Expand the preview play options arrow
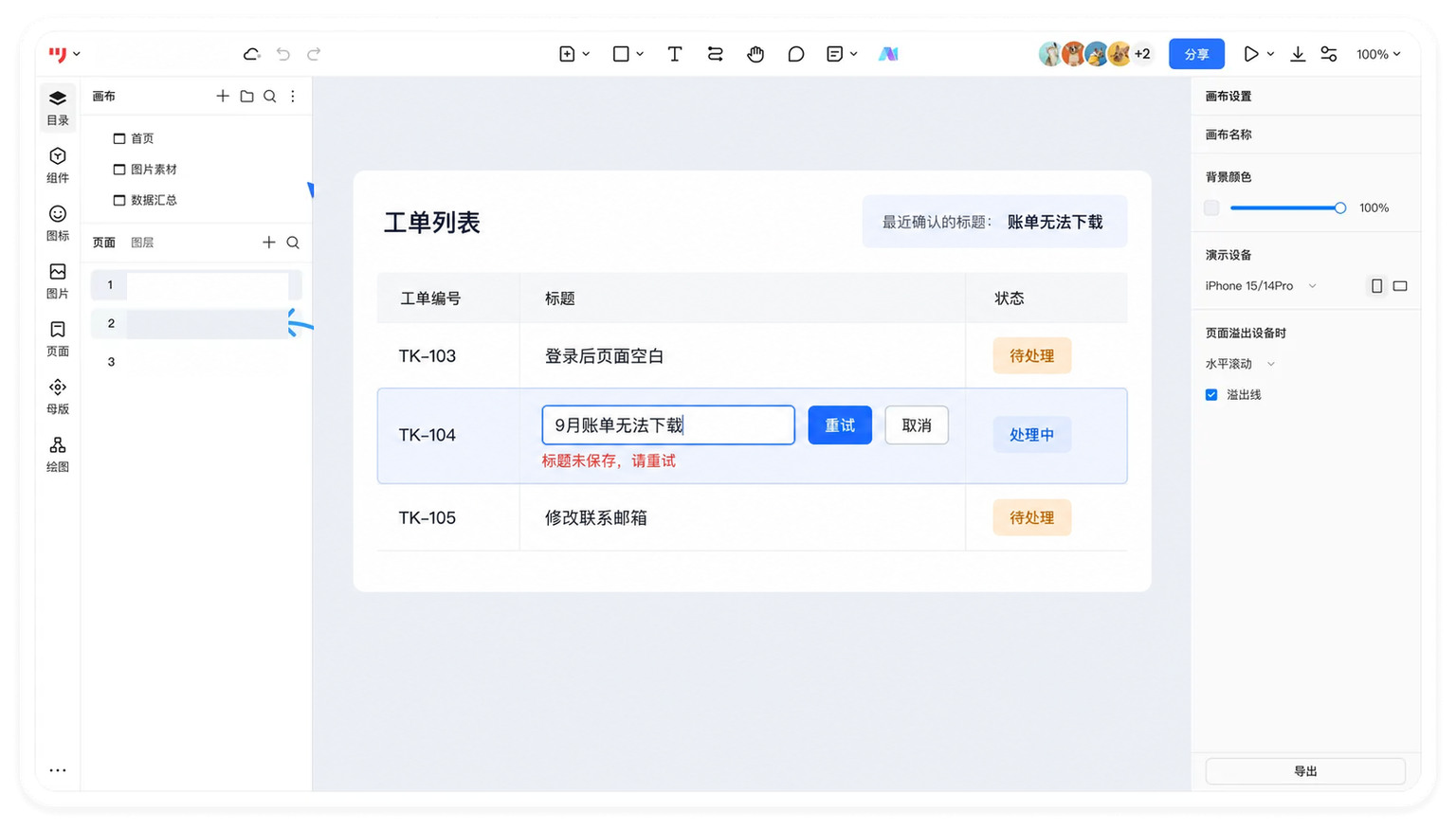The width and height of the screenshot is (1456, 830). [x=1271, y=54]
